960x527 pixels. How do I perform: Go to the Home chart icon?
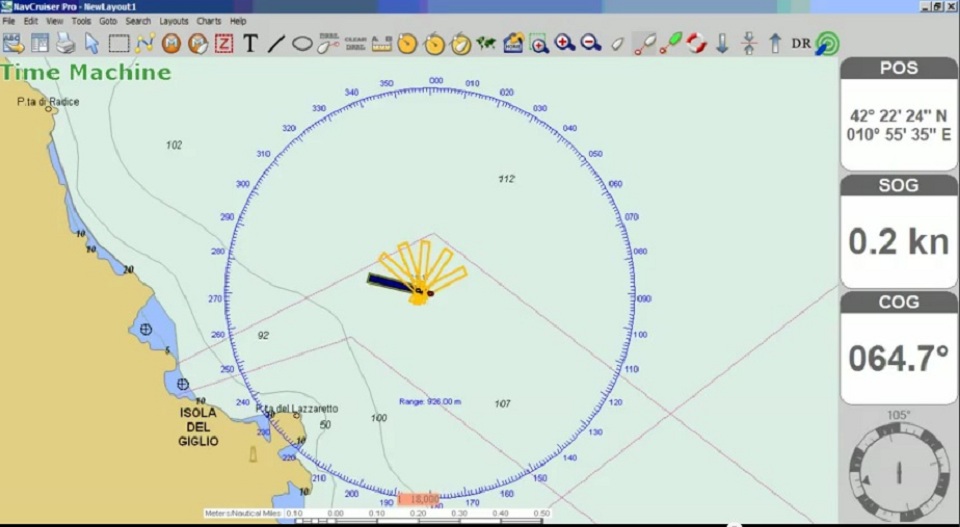[513, 43]
